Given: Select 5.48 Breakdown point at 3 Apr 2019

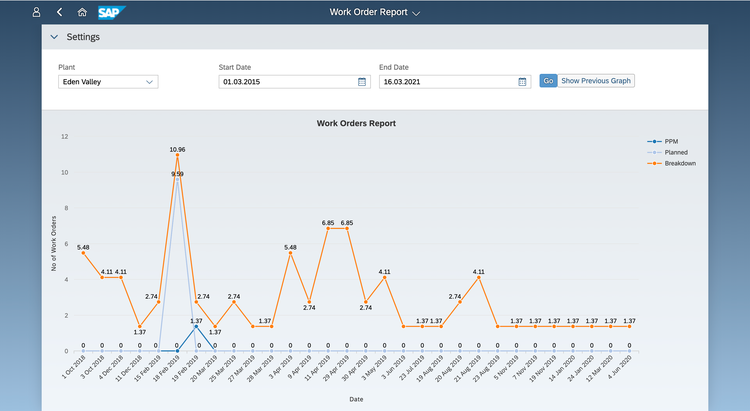Looking at the screenshot, I should click(x=290, y=253).
